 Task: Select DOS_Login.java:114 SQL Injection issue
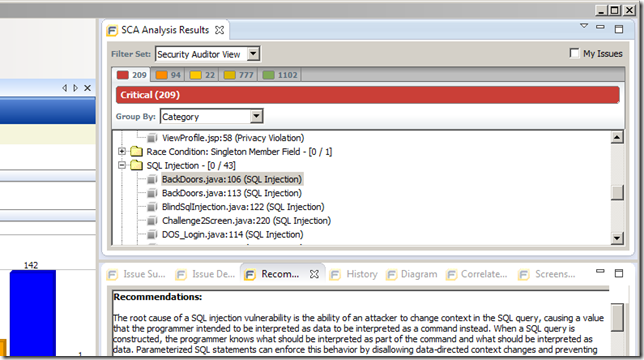click(x=232, y=235)
